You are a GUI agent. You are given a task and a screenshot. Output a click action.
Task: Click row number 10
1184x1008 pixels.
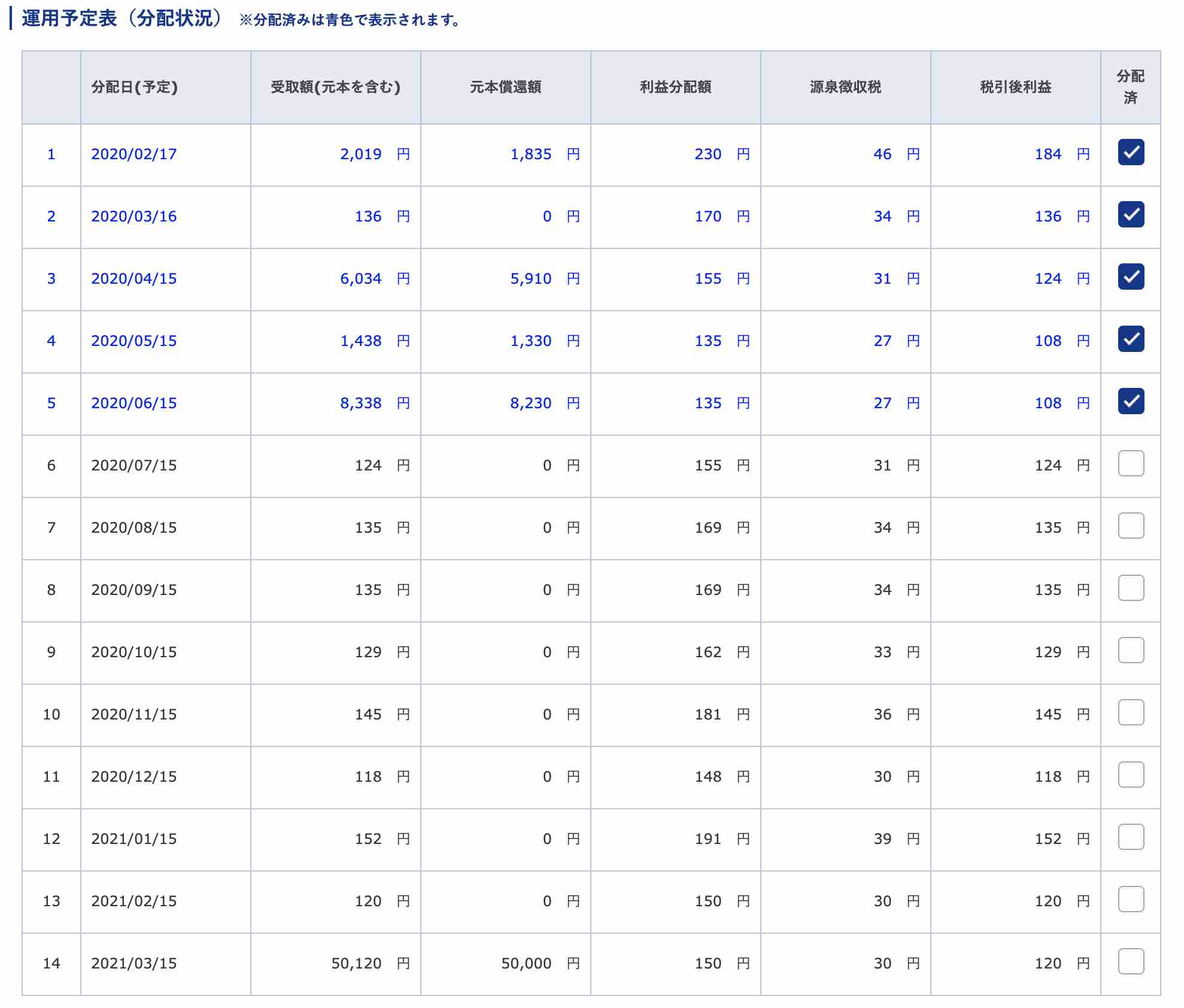click(51, 715)
